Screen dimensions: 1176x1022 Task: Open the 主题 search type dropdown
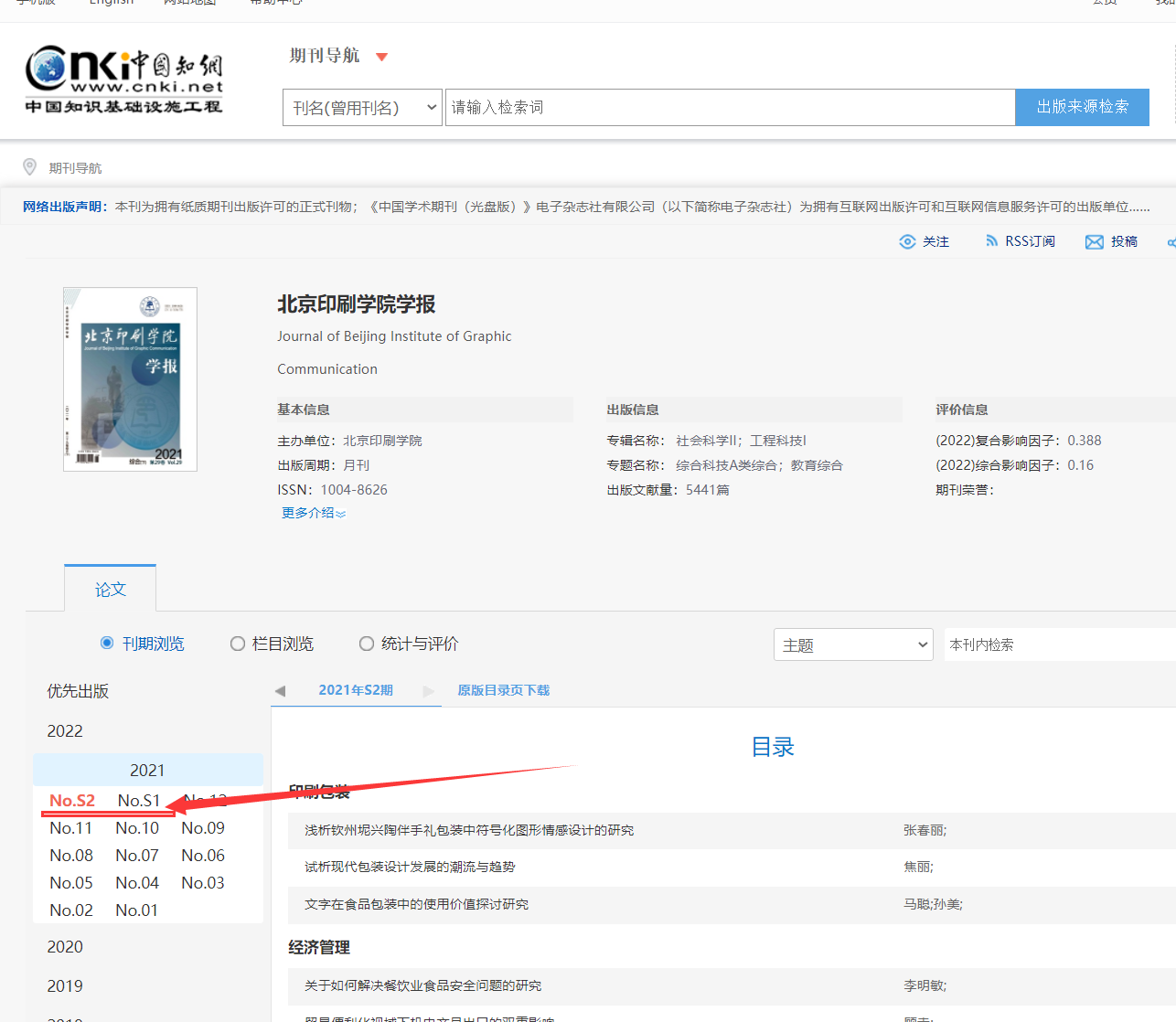coord(853,644)
